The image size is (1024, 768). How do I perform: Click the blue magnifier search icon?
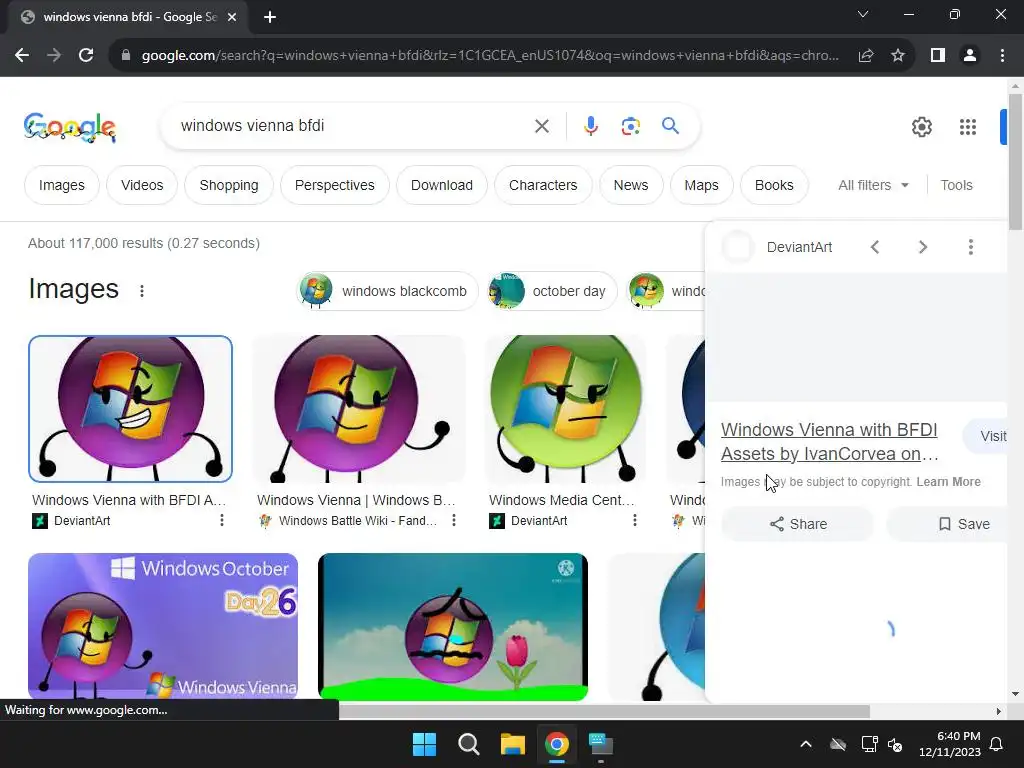coord(671,125)
